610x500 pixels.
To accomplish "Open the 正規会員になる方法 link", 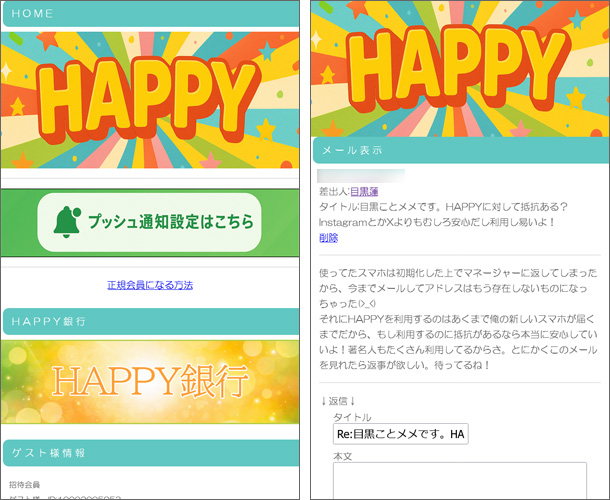I will tap(150, 285).
